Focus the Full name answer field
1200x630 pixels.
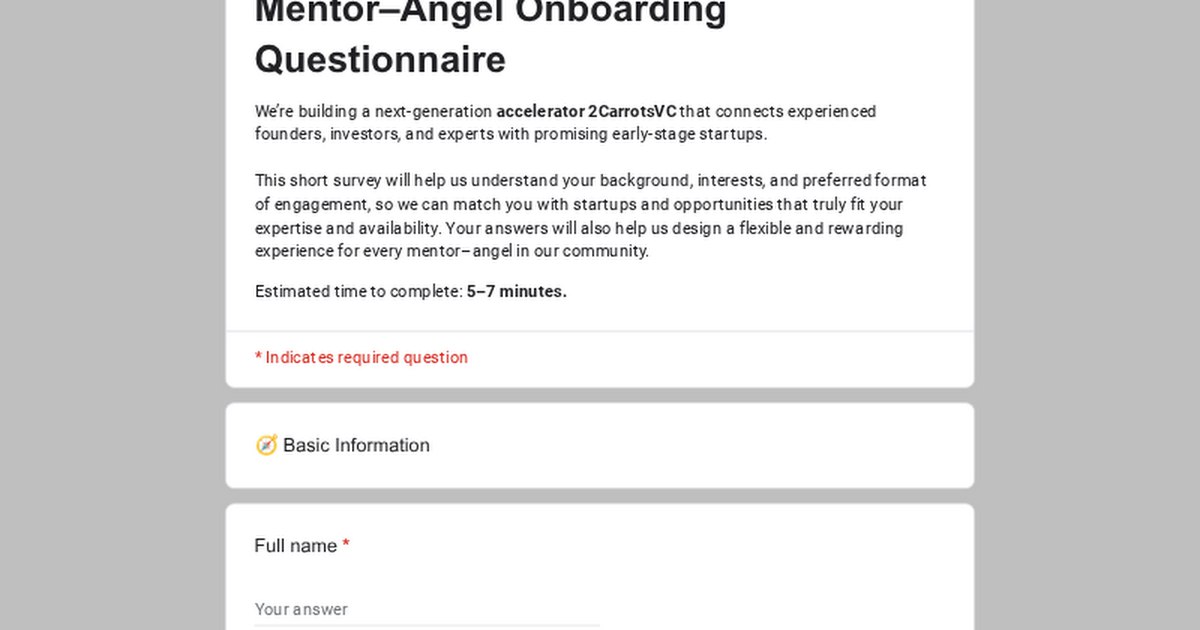tap(427, 609)
